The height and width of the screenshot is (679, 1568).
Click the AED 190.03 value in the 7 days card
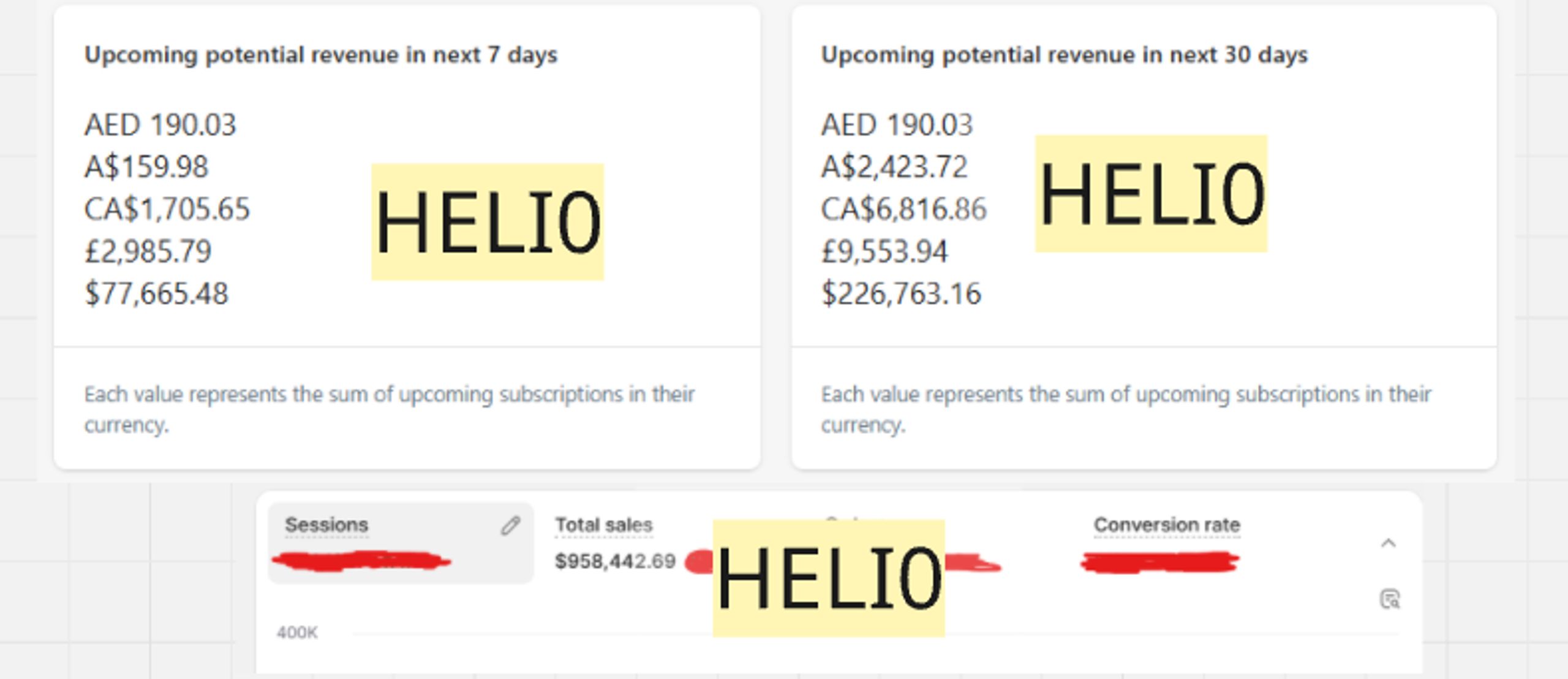tap(160, 125)
